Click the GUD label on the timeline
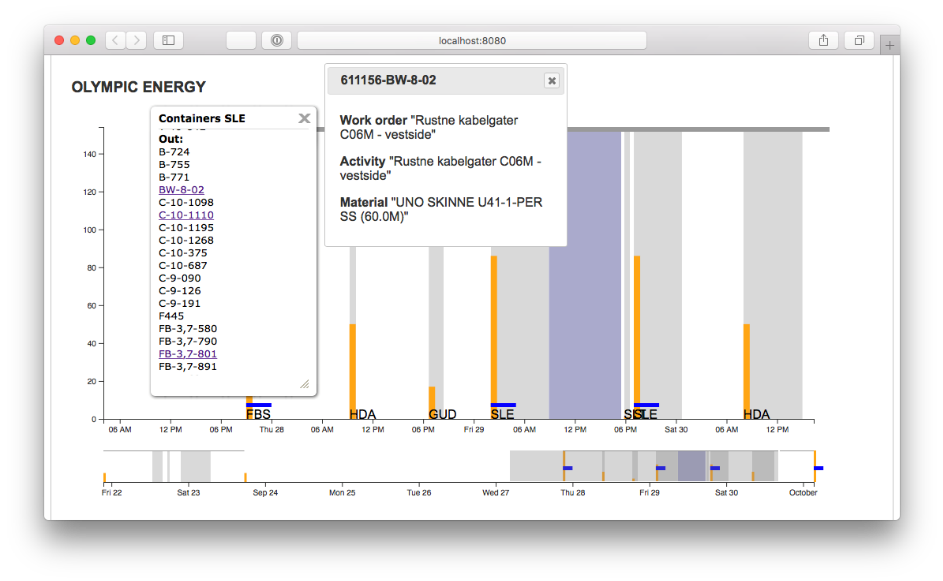 tap(442, 414)
